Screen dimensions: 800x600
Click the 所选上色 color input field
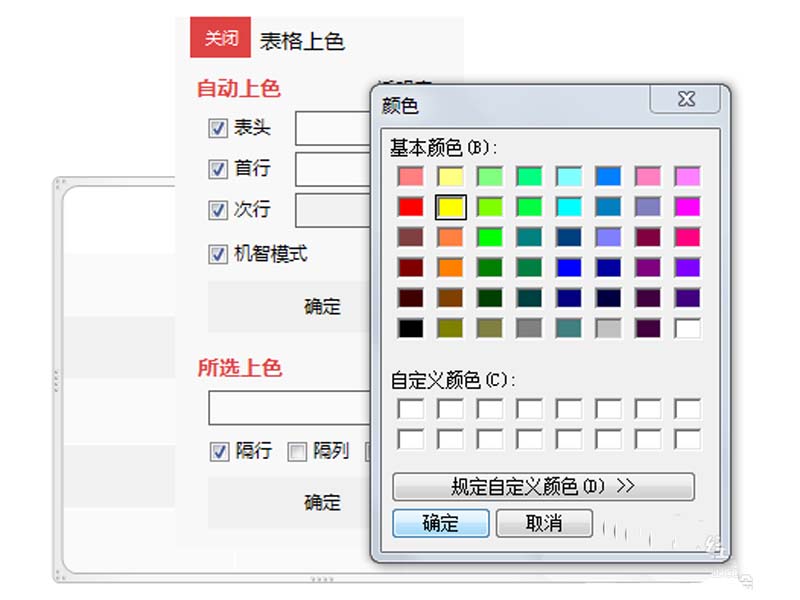(x=290, y=408)
